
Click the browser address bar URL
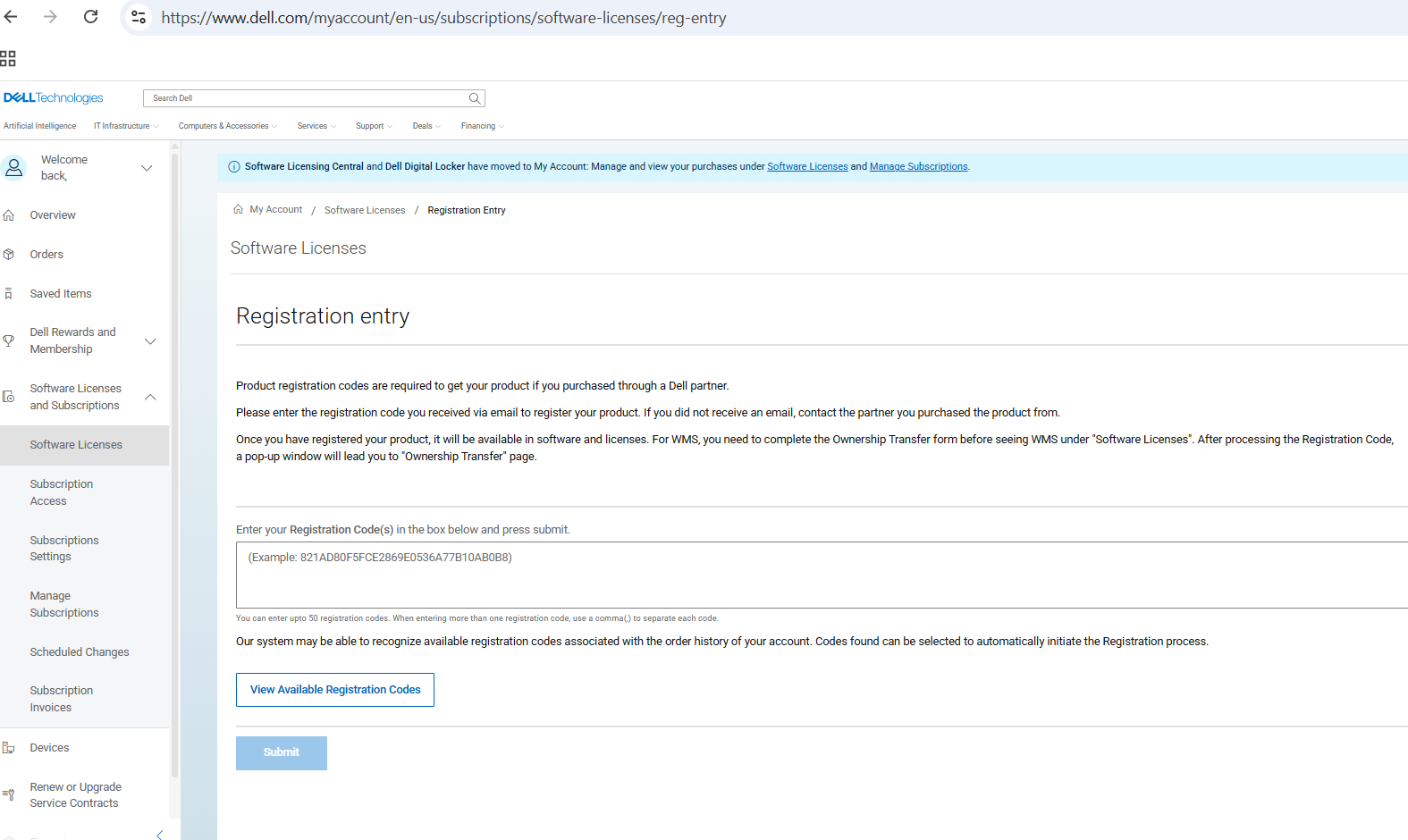444,18
